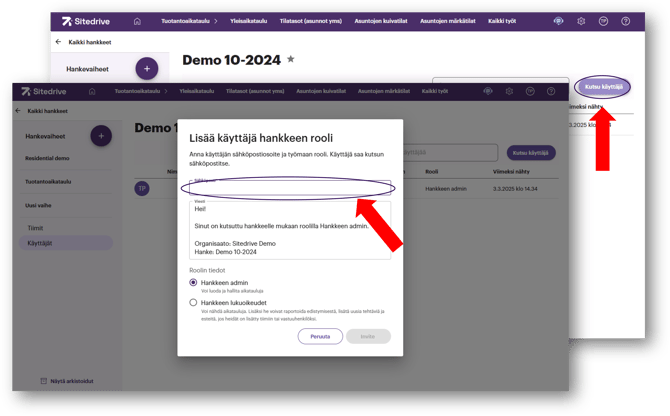Click the home icon in the top navigation bar
This screenshot has height=416, width=670.
[137, 21]
